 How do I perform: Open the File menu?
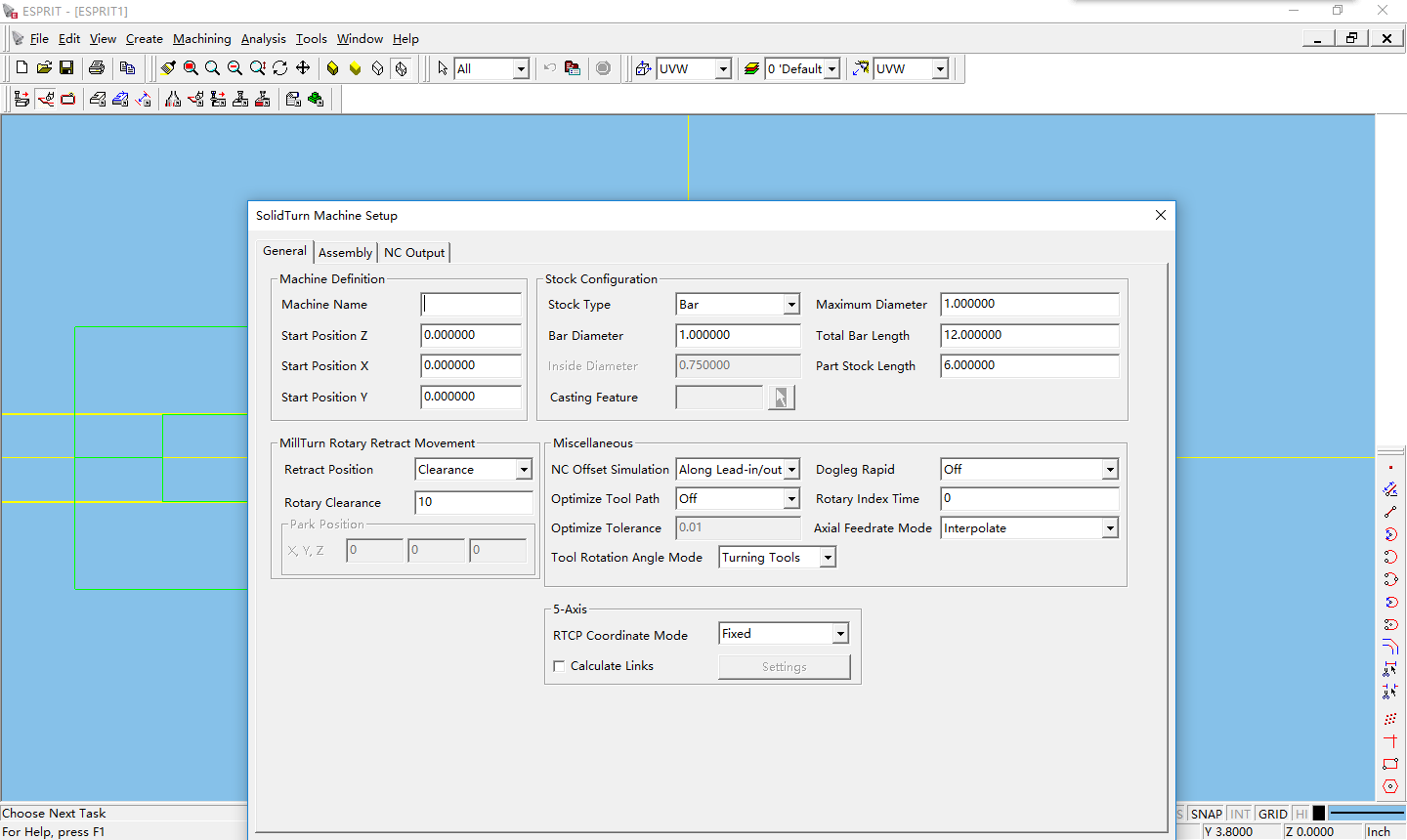point(39,39)
